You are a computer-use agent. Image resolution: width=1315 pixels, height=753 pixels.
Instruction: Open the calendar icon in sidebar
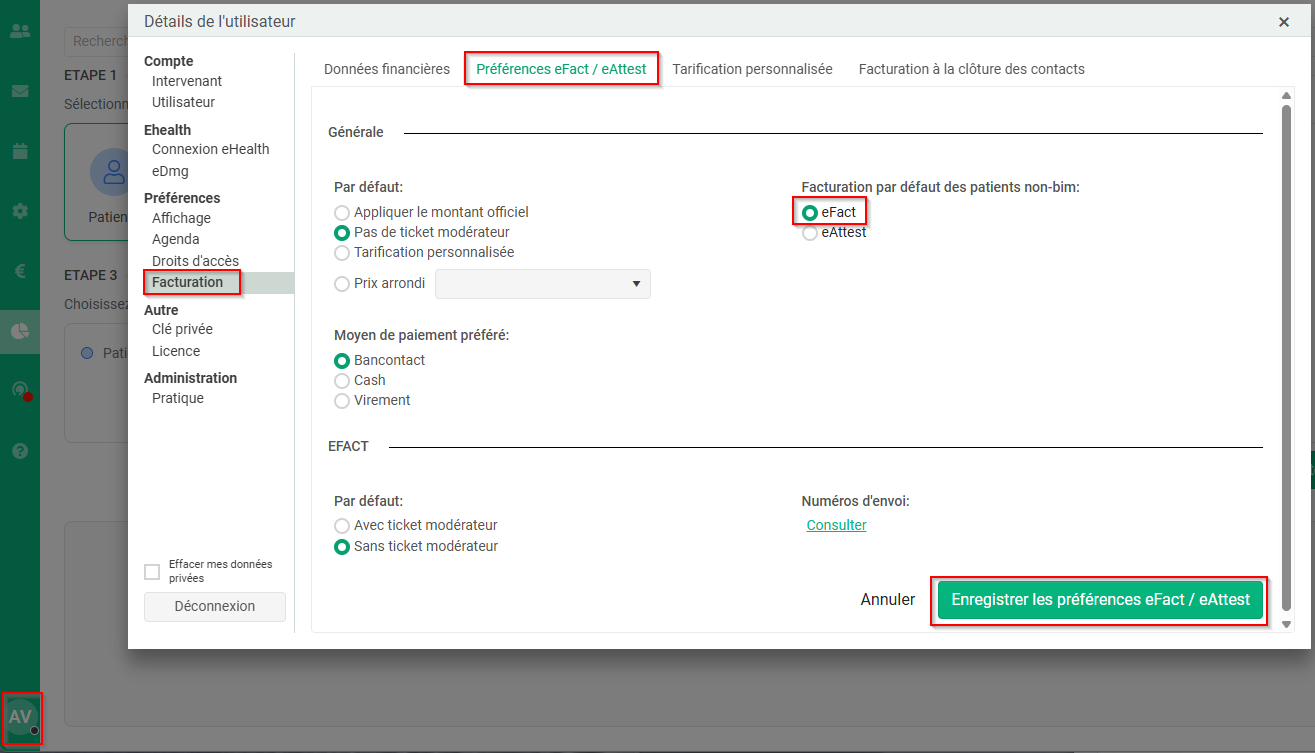[19, 151]
